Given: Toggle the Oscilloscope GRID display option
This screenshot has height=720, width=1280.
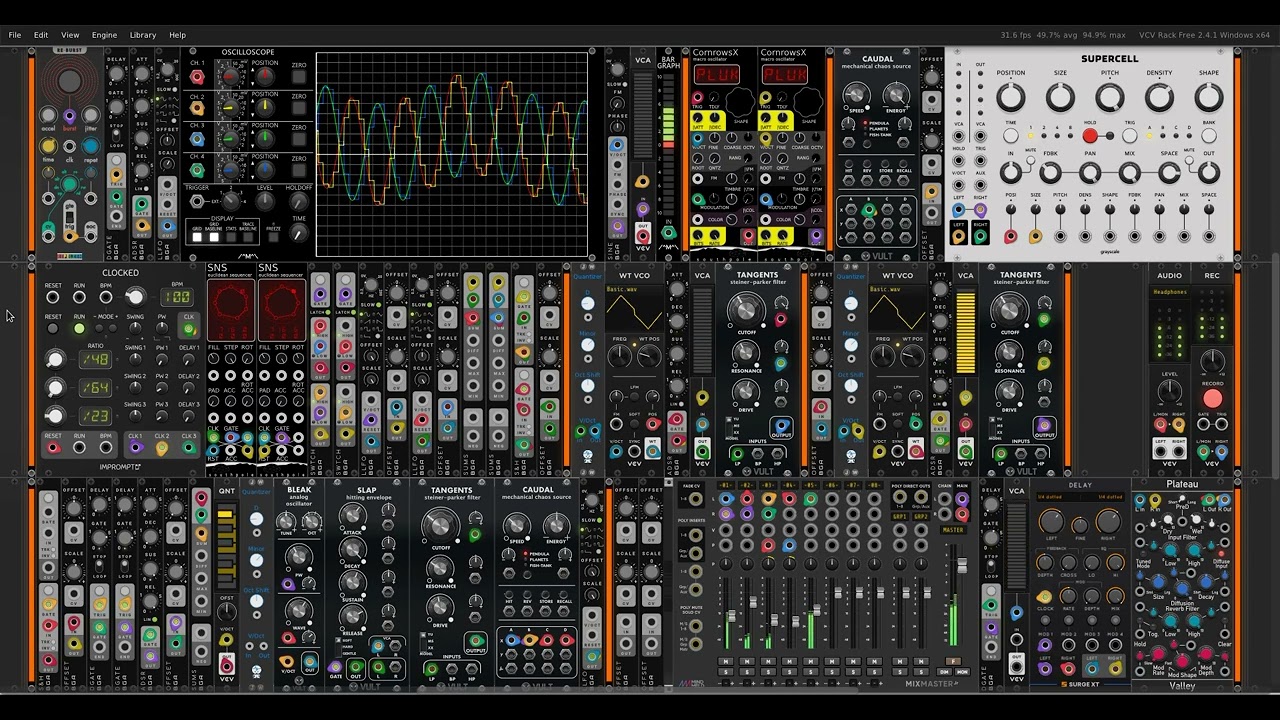Looking at the screenshot, I should (x=197, y=238).
